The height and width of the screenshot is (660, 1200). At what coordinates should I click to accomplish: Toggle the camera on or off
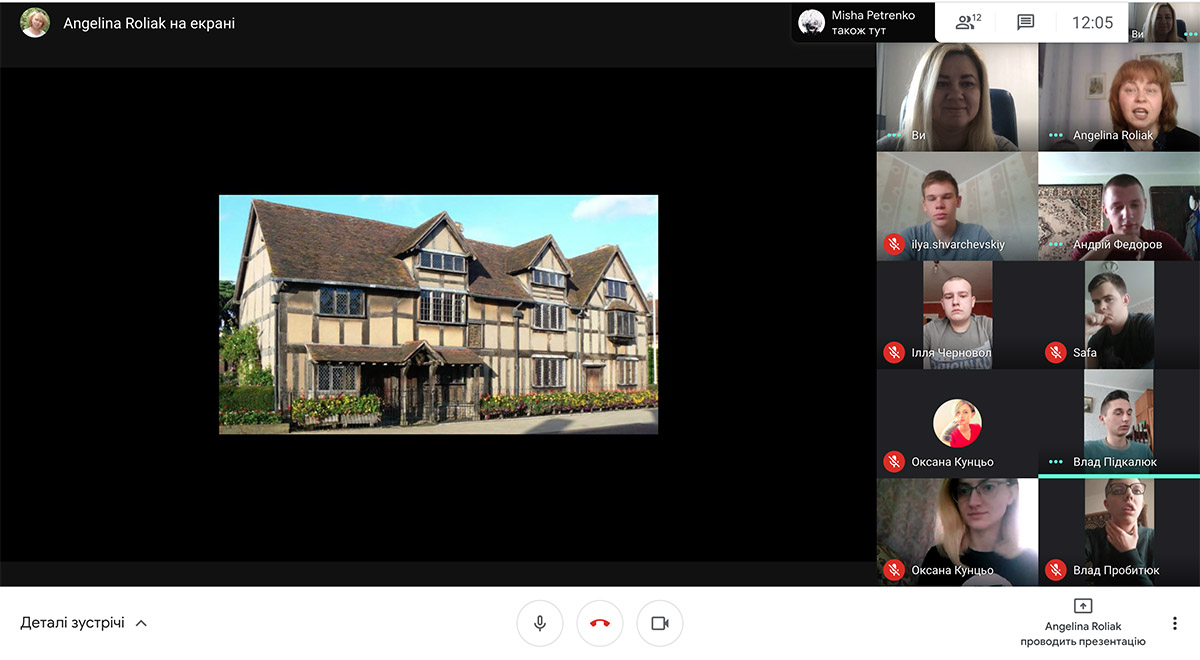(660, 623)
